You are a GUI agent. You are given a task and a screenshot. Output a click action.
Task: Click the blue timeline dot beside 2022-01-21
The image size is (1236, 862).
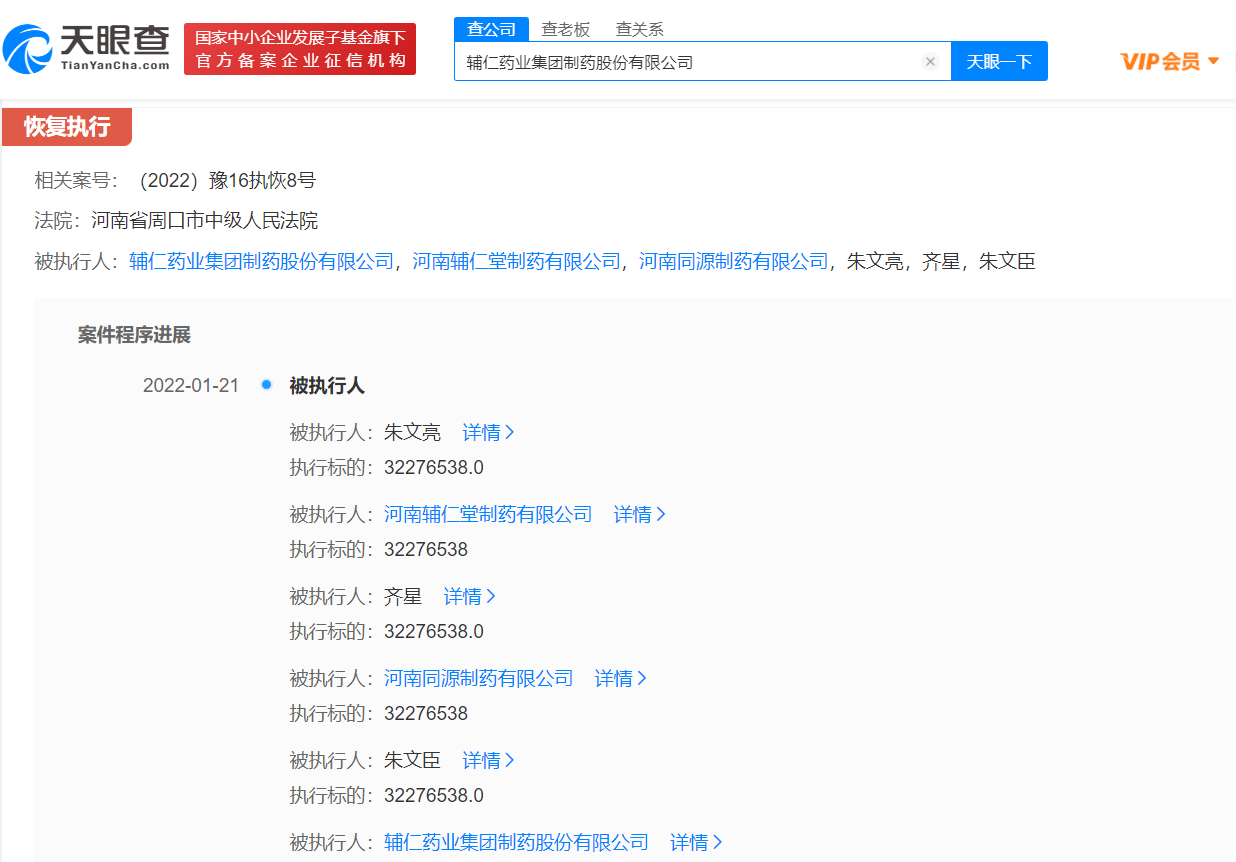[x=266, y=384]
